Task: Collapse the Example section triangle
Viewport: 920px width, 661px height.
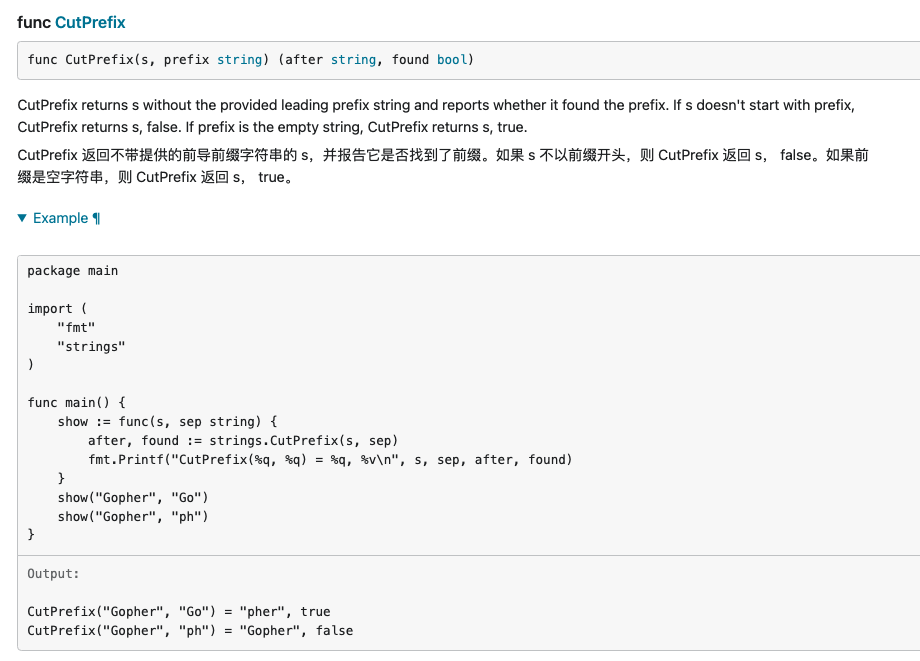Action: pyautogui.click(x=23, y=218)
